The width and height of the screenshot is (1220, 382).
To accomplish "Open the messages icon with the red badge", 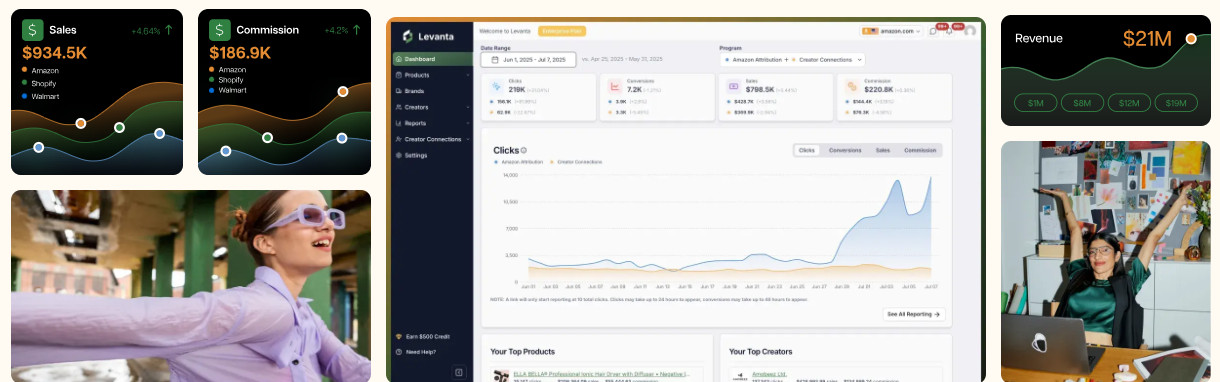I will [934, 31].
